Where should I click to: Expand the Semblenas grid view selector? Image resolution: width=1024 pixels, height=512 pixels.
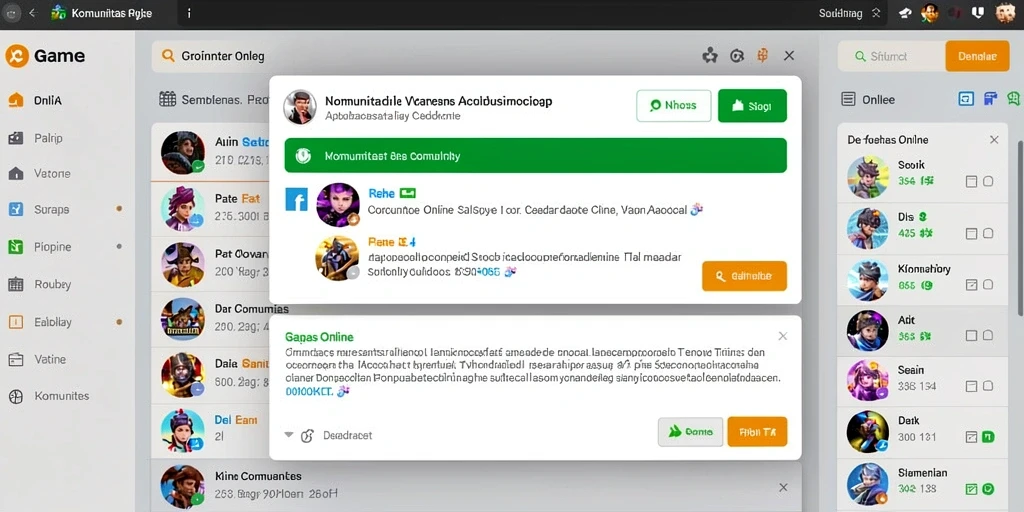tap(168, 99)
